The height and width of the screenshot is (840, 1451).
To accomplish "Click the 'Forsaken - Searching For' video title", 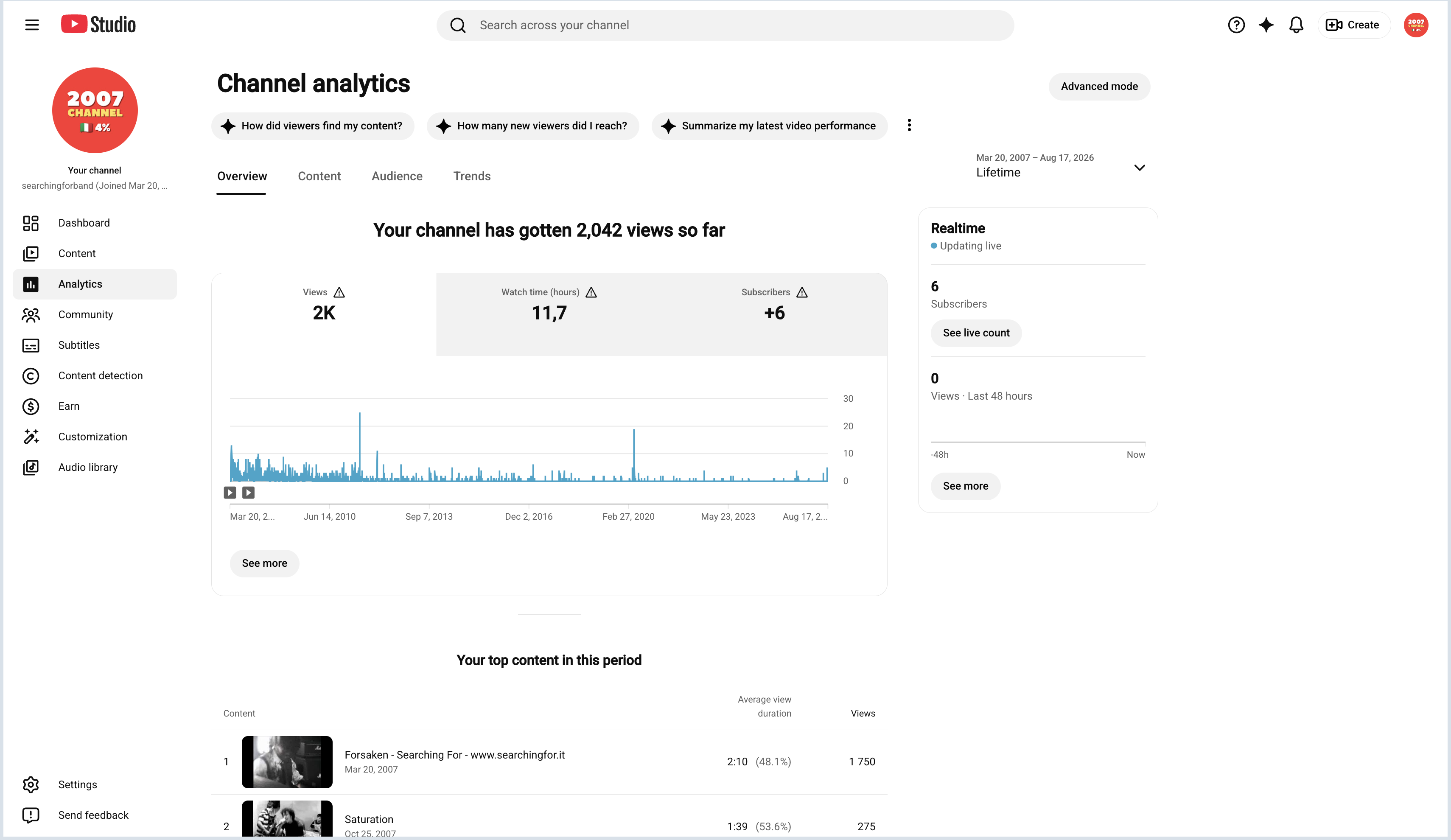I will coord(454,755).
